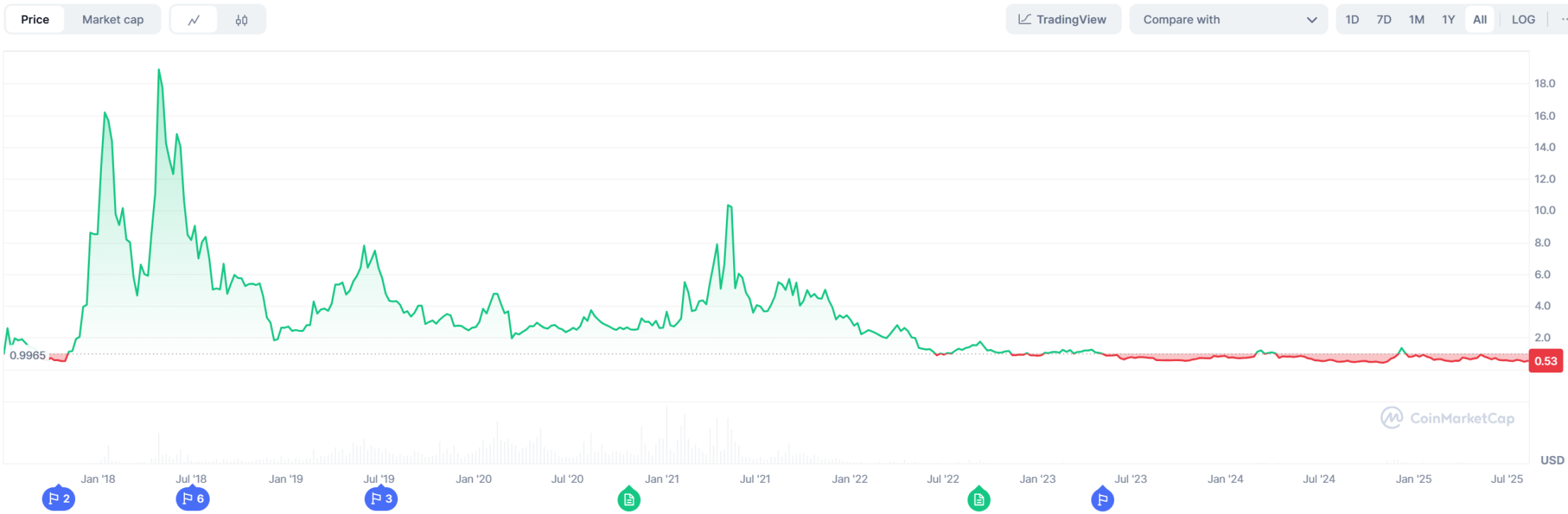1568x514 pixels.
Task: Switch to the Market cap tab
Action: (x=113, y=20)
